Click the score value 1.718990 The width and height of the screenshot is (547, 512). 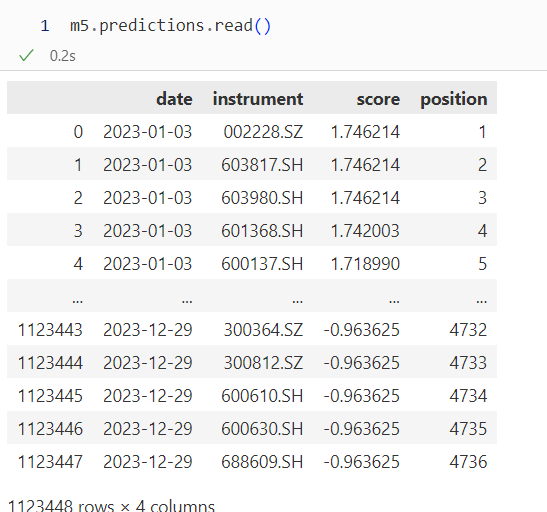pyautogui.click(x=365, y=264)
